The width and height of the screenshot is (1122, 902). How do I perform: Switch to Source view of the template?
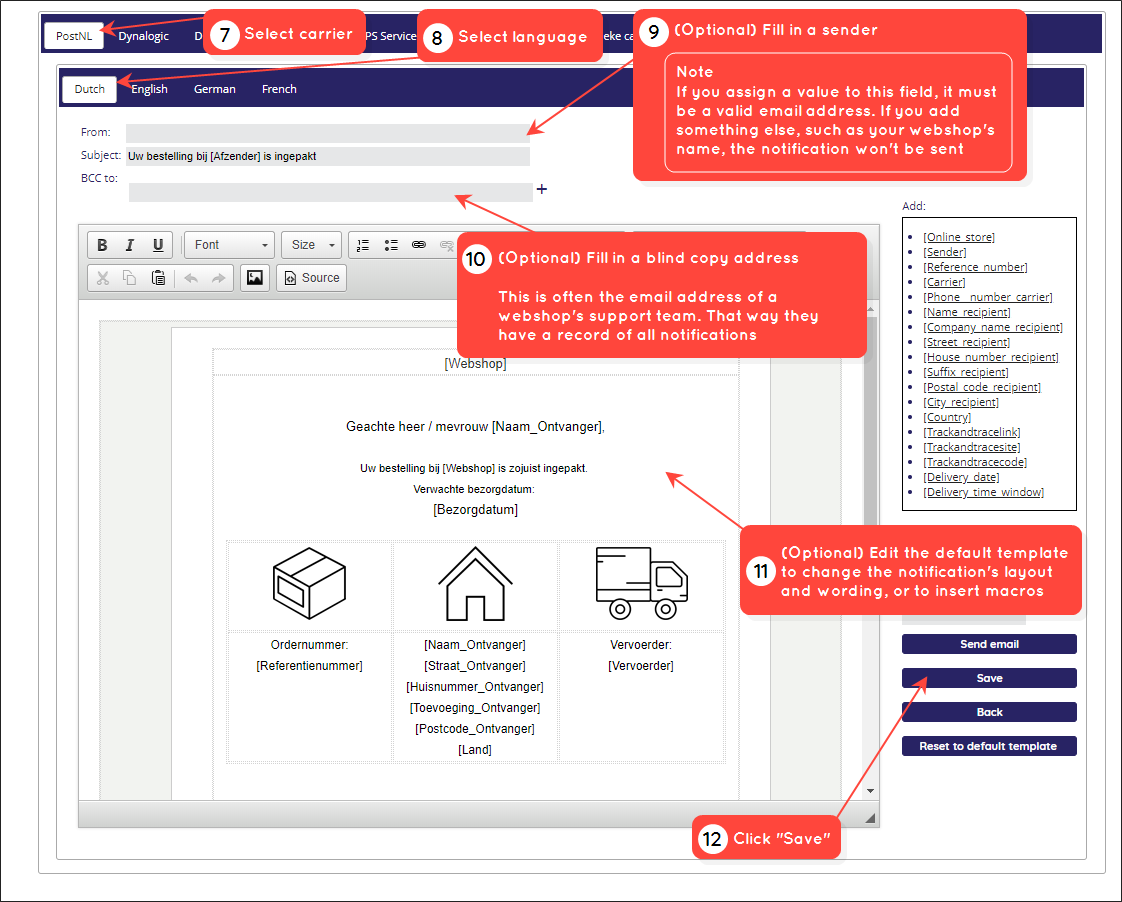click(311, 278)
